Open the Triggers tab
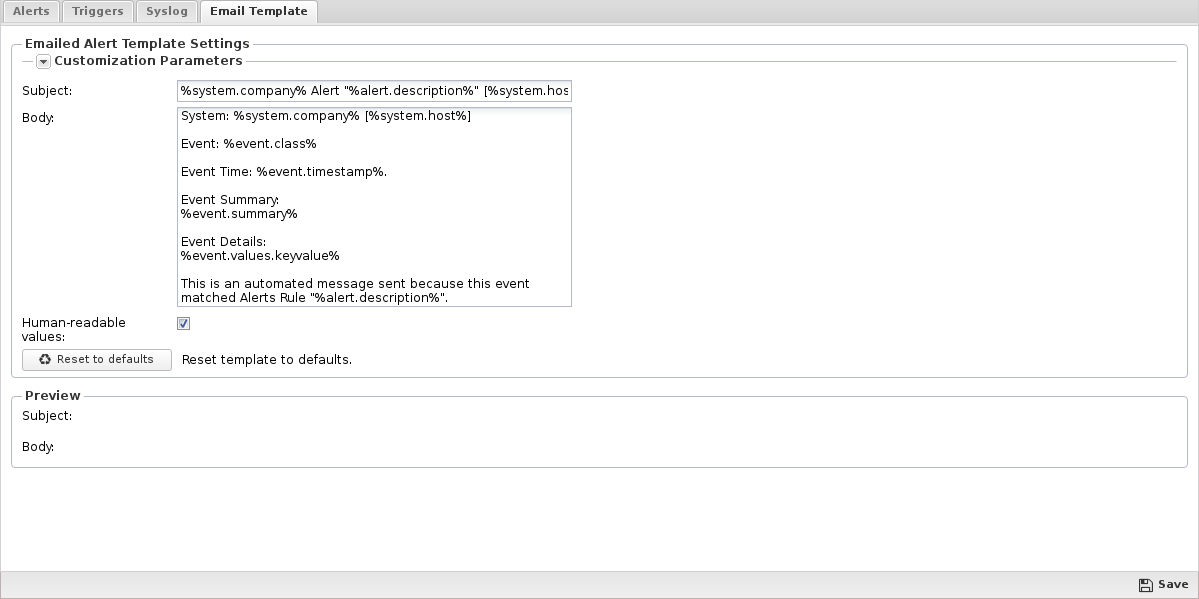Image resolution: width=1199 pixels, height=599 pixels. (98, 12)
